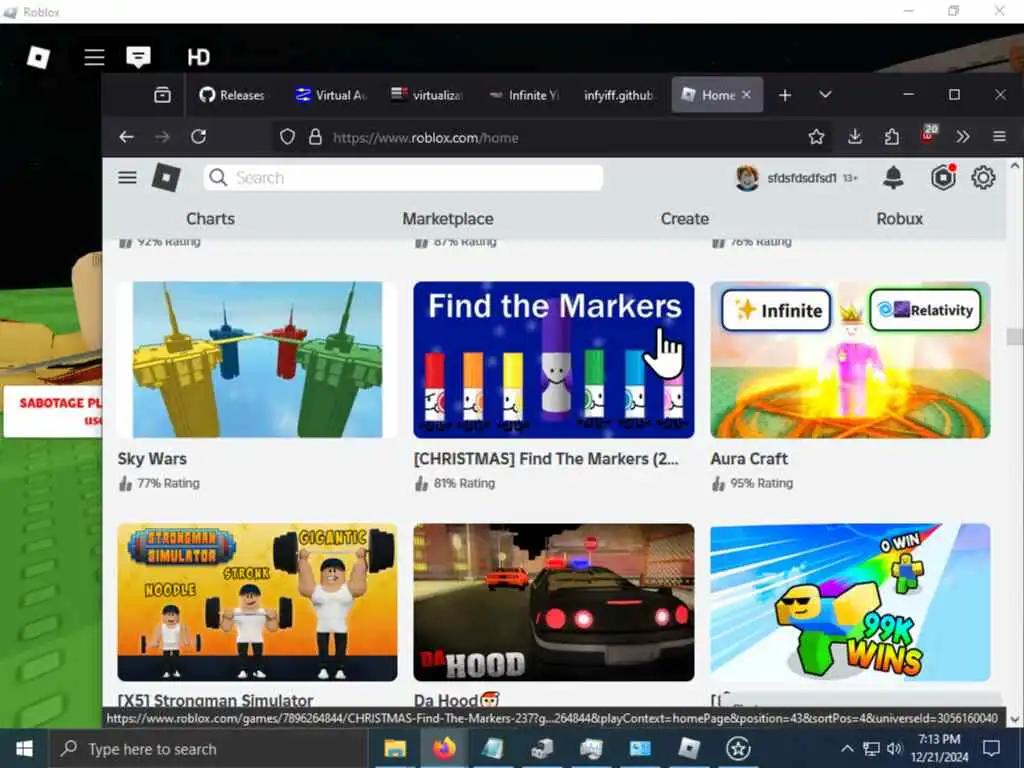Open Find the Markers game thumbnail

554,360
